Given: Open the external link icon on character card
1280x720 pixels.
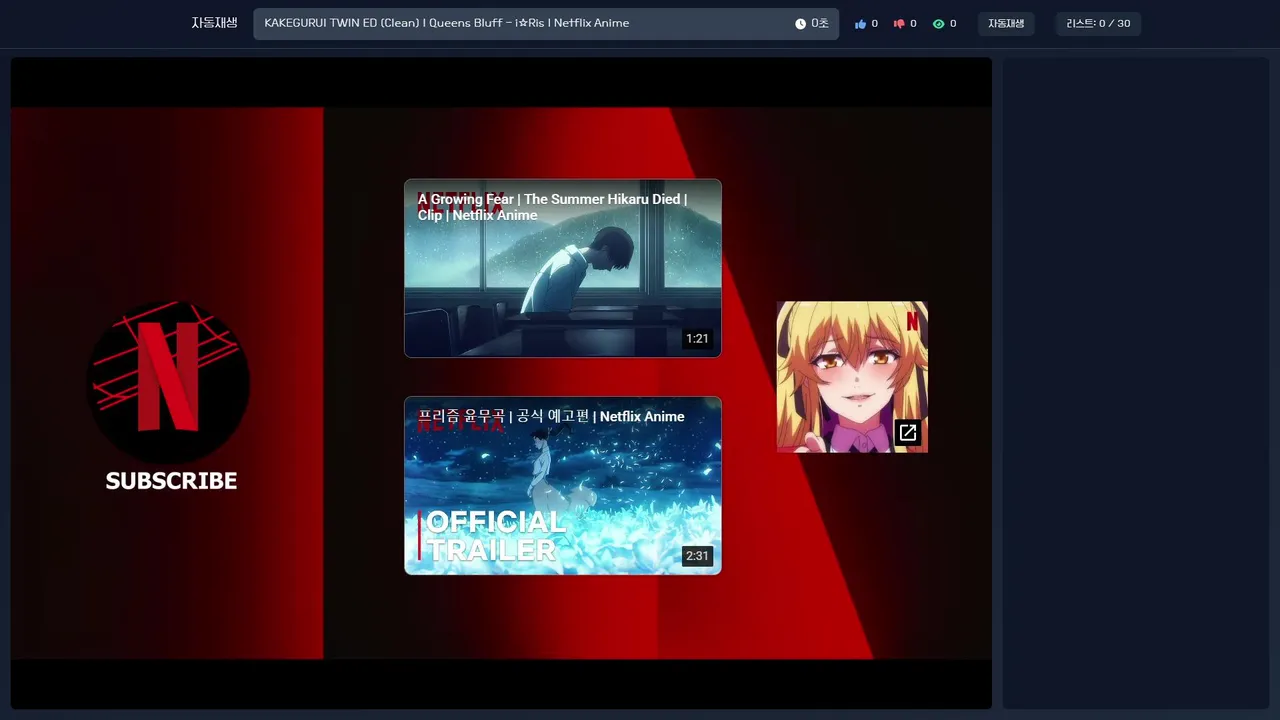Looking at the screenshot, I should coord(908,433).
